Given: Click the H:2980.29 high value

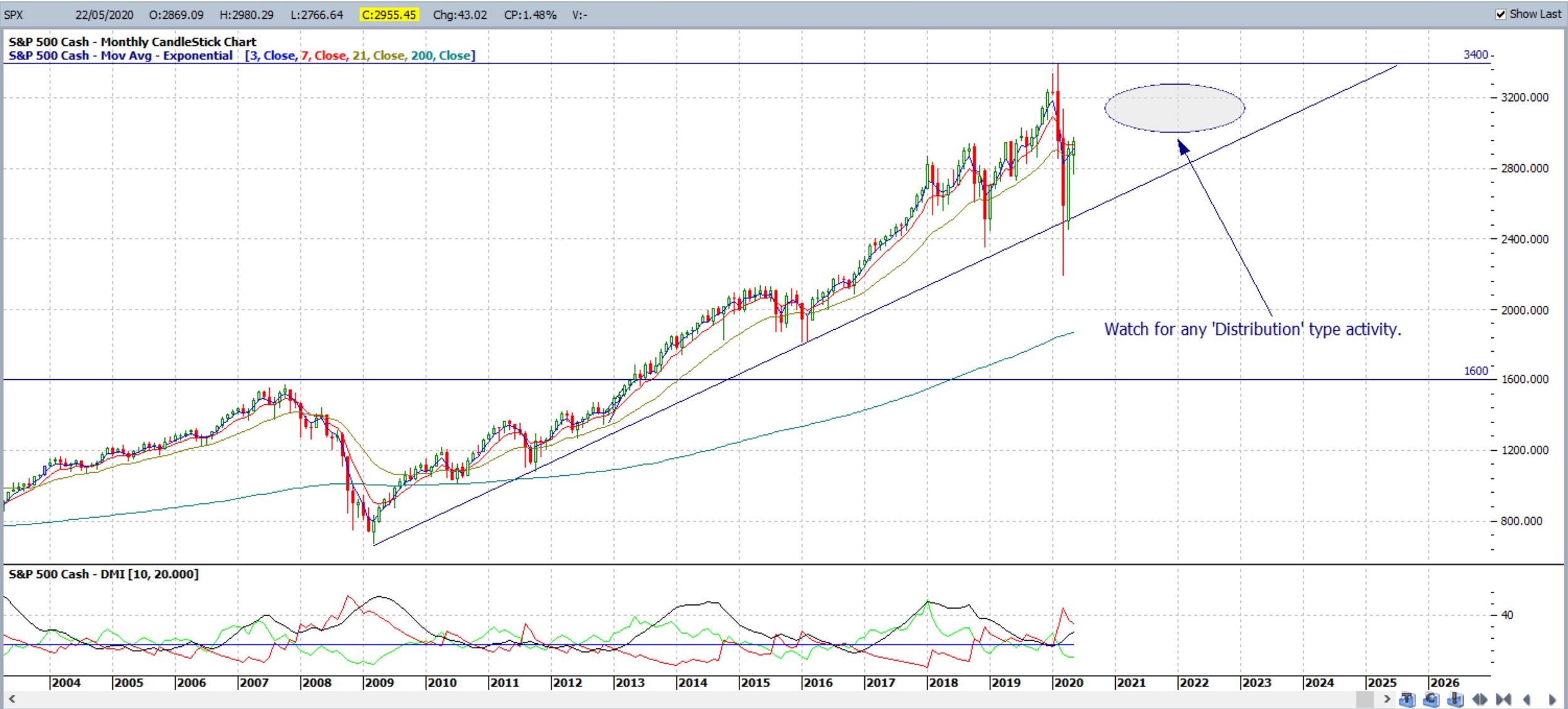Looking at the screenshot, I should tap(246, 14).
